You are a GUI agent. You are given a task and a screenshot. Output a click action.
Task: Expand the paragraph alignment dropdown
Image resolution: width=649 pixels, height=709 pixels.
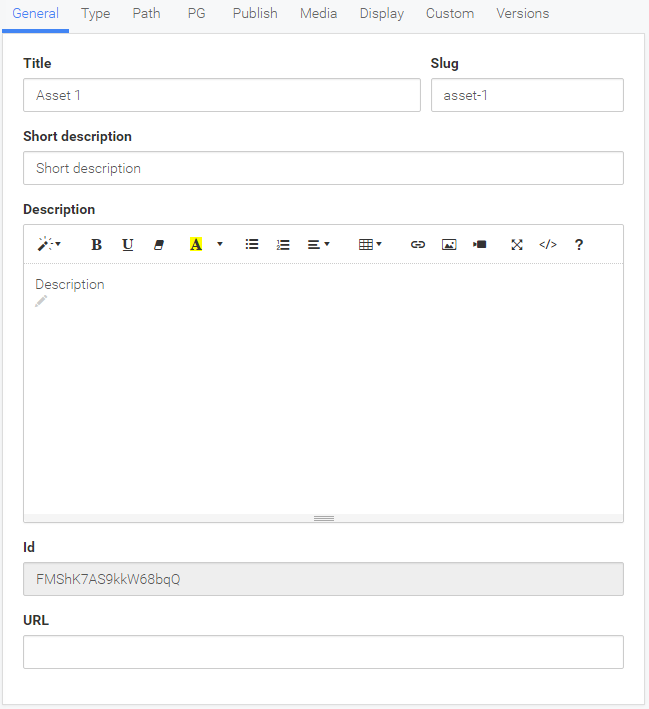pyautogui.click(x=318, y=245)
